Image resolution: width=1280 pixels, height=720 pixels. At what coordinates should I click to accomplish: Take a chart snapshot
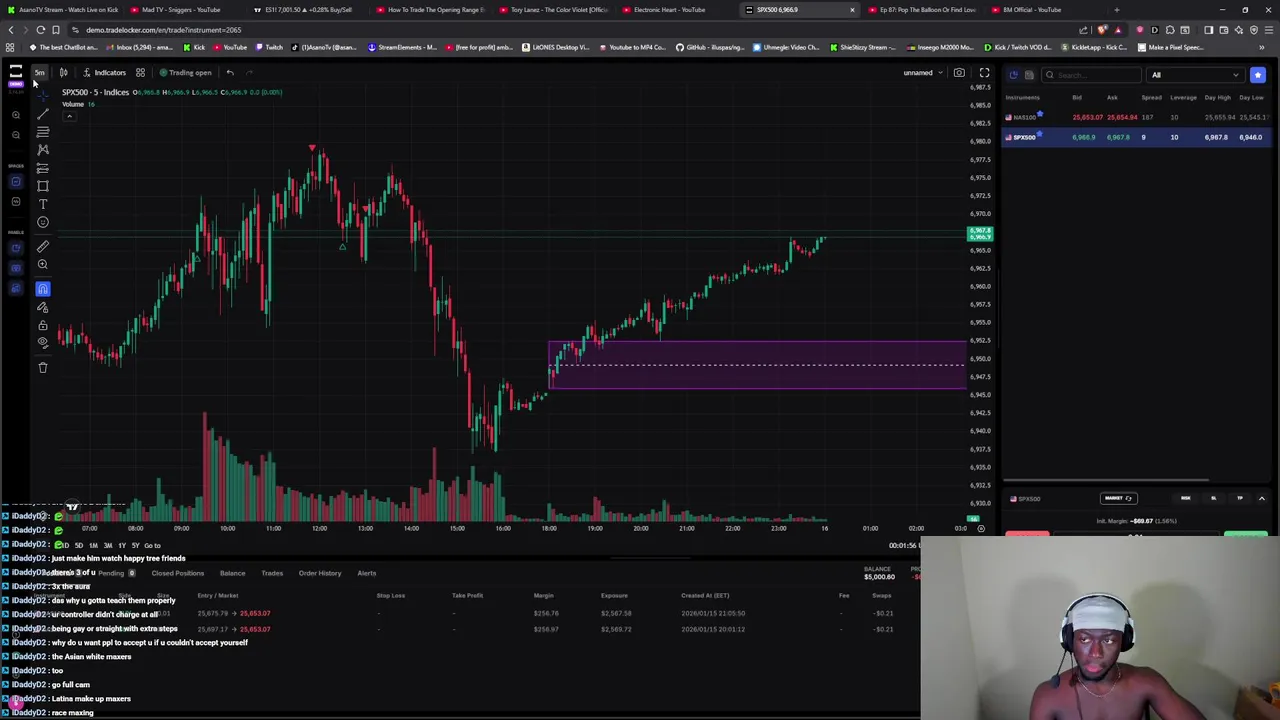(959, 72)
